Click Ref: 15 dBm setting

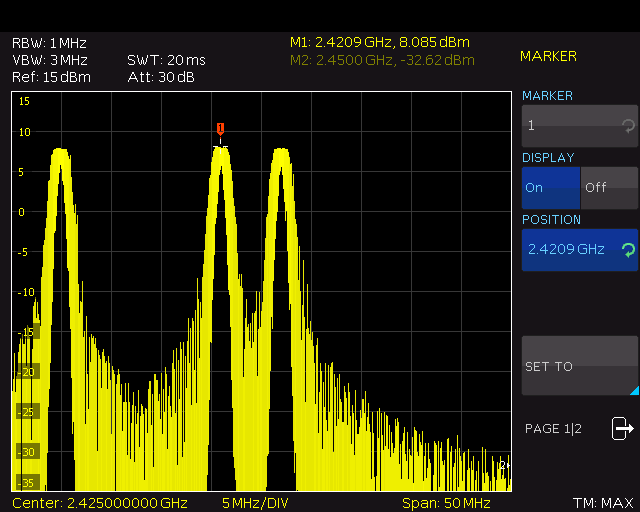click(51, 77)
